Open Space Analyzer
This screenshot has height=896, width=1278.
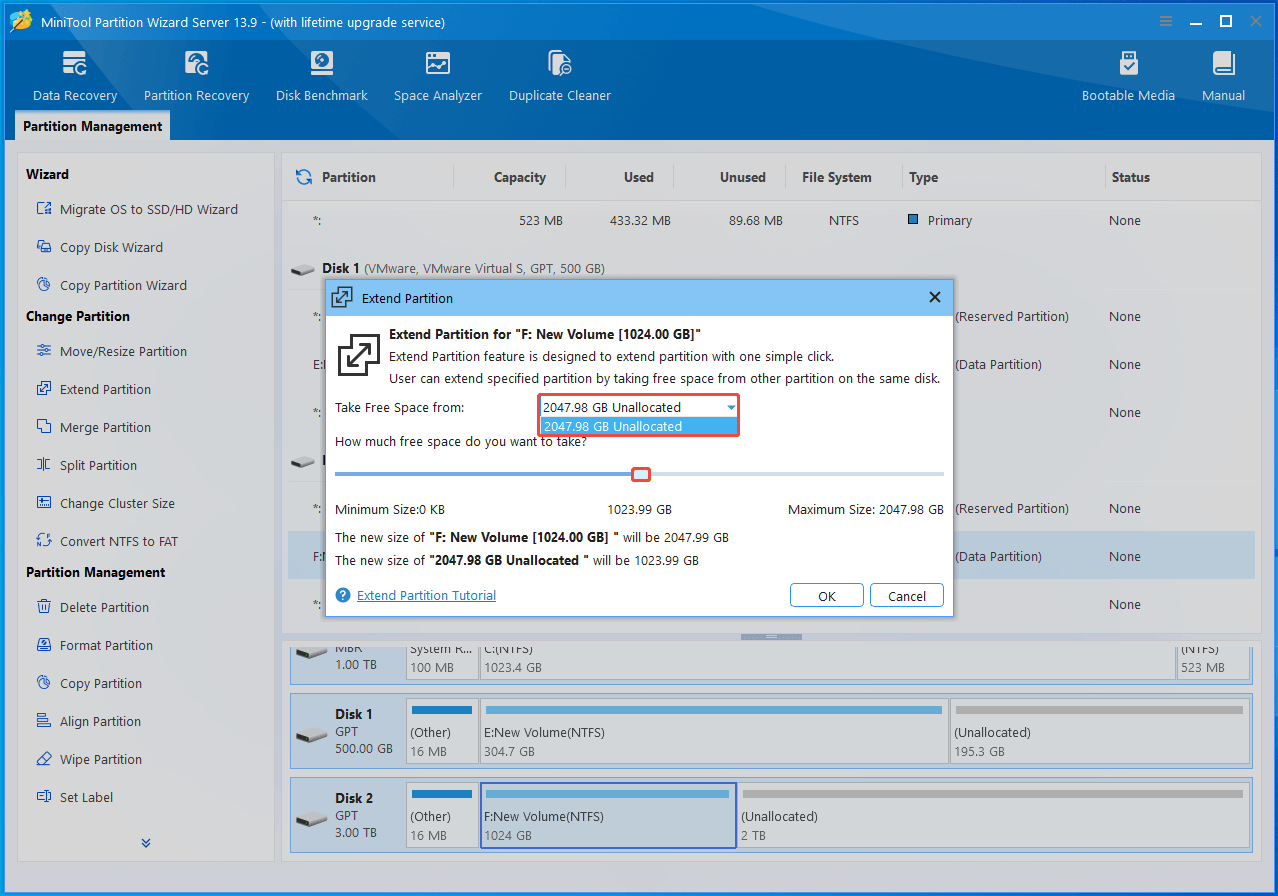[438, 77]
